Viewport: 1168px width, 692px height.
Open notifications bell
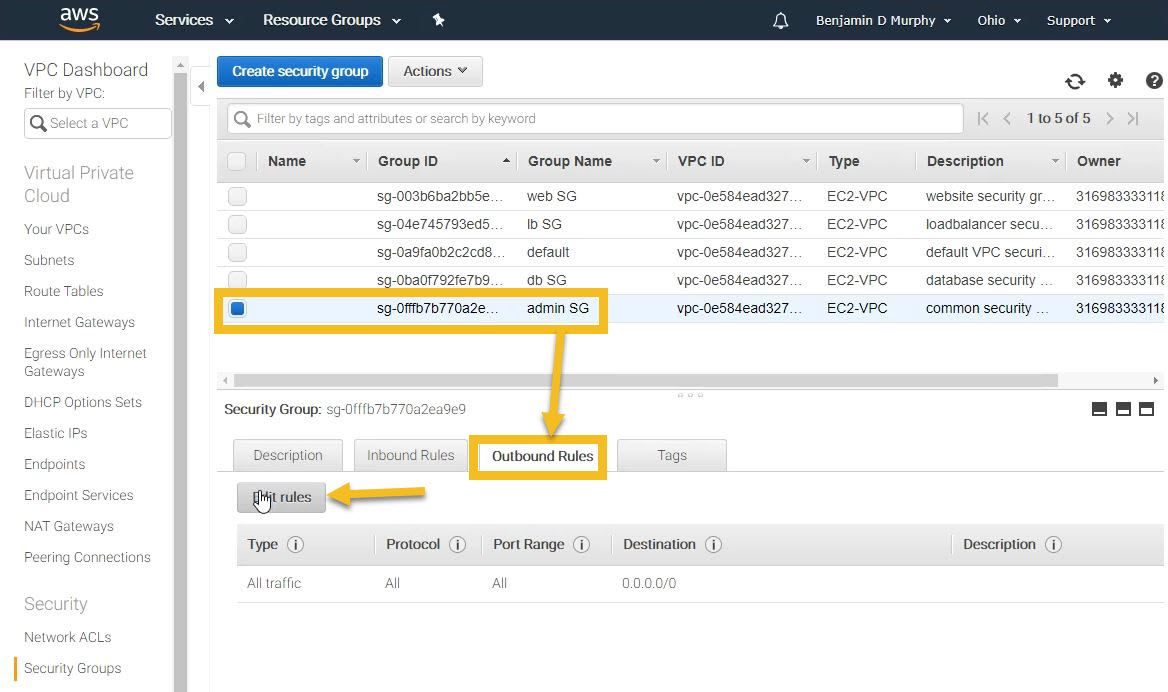click(780, 21)
